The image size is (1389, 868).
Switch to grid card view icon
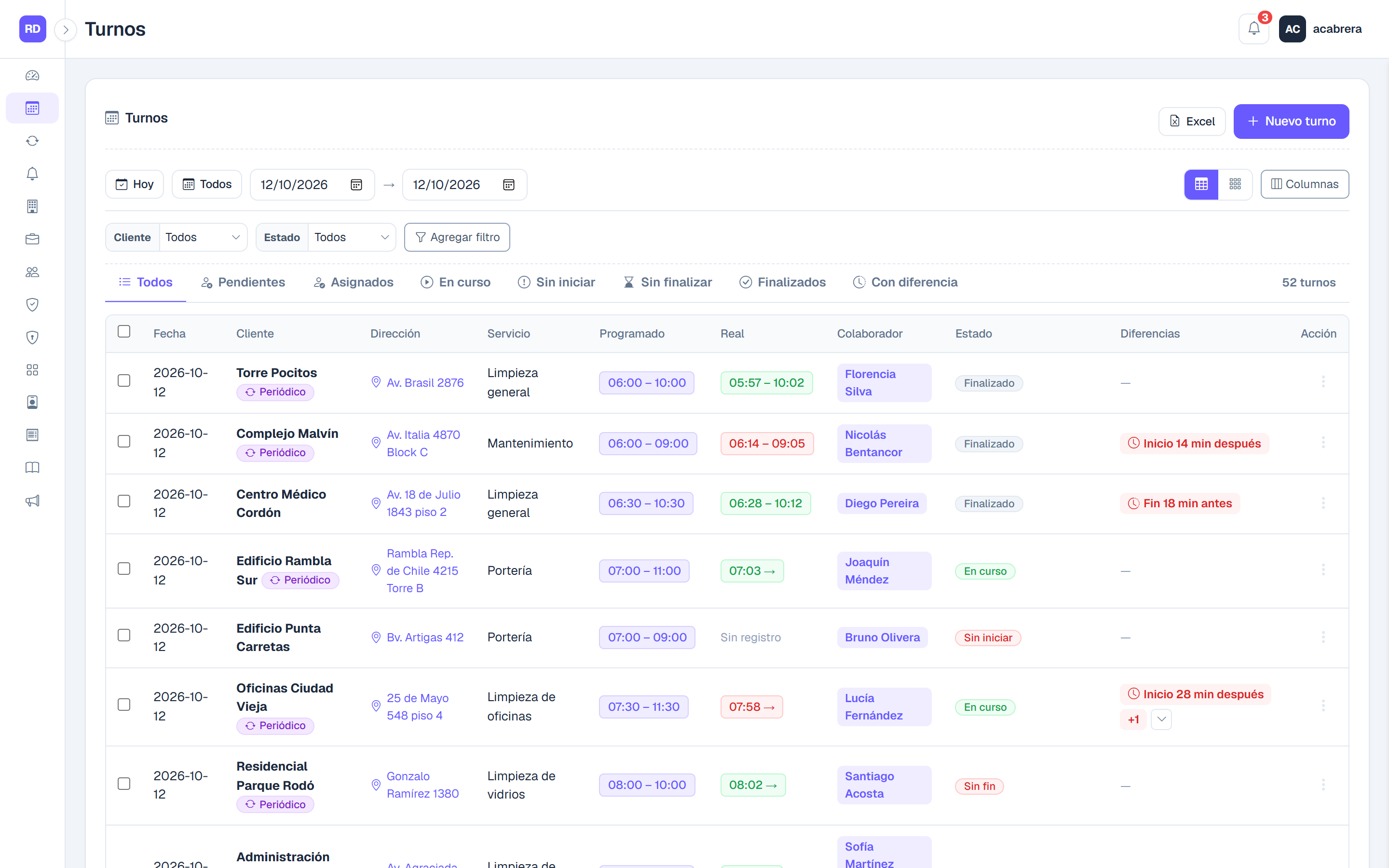click(1235, 184)
